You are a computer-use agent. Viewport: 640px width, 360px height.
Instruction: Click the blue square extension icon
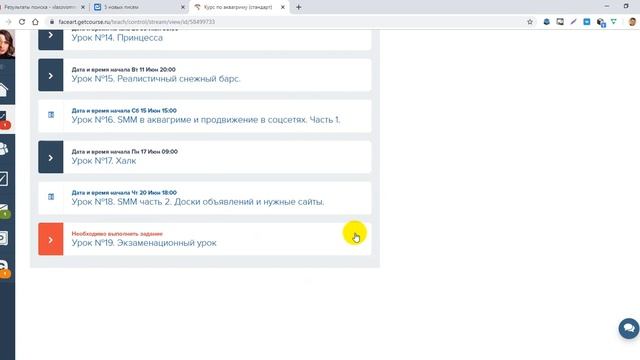click(x=587, y=22)
